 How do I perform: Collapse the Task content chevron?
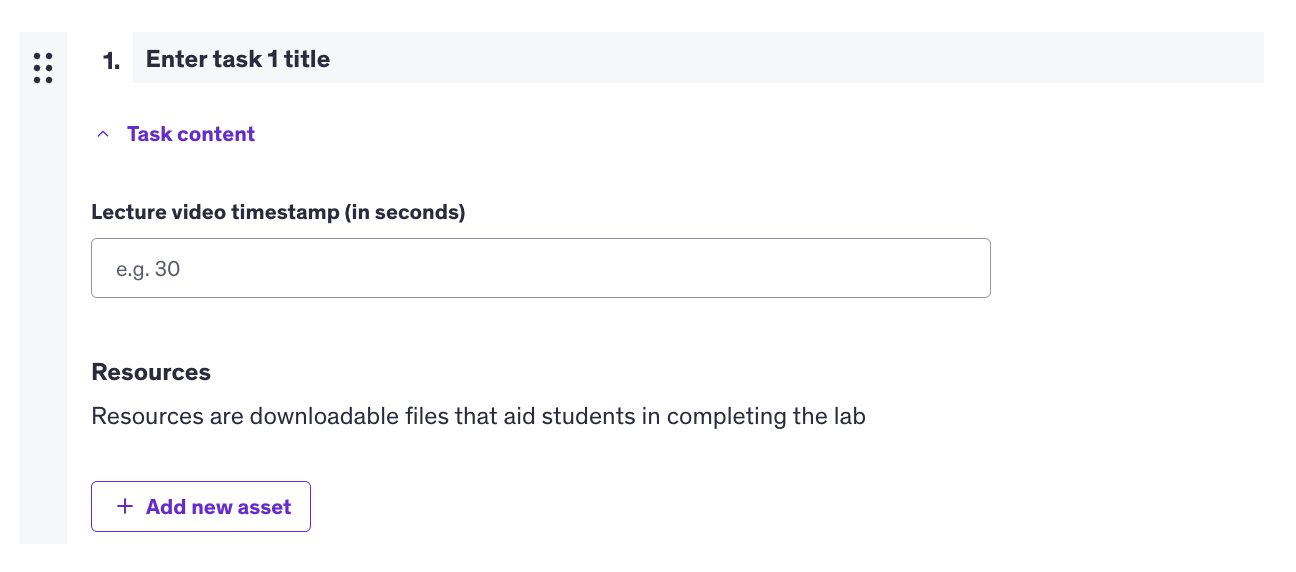click(102, 135)
